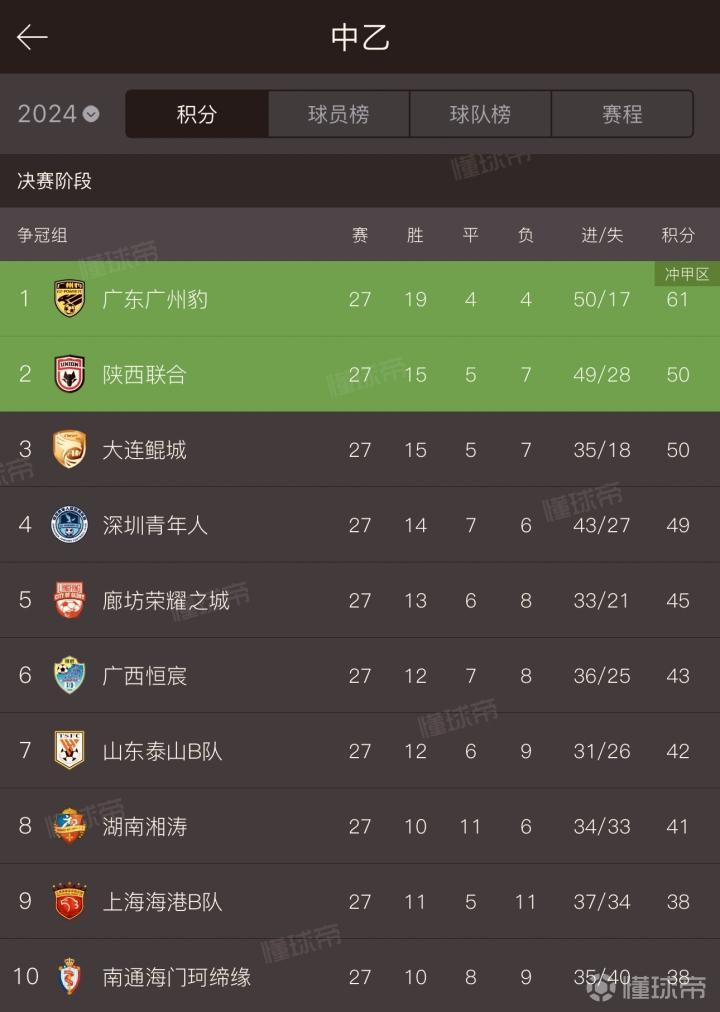Viewport: 720px width, 1012px height.
Task: Open the 2024 season dropdown
Action: pos(59,114)
